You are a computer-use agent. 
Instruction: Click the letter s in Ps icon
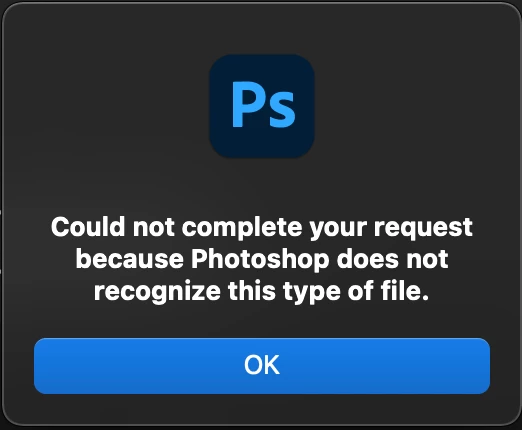click(282, 110)
